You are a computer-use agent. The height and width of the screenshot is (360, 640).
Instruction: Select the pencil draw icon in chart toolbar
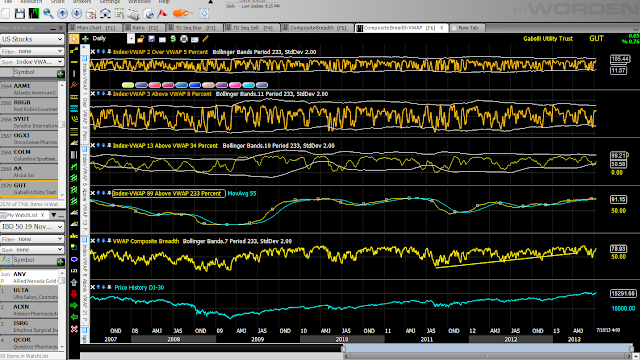click(x=205, y=39)
